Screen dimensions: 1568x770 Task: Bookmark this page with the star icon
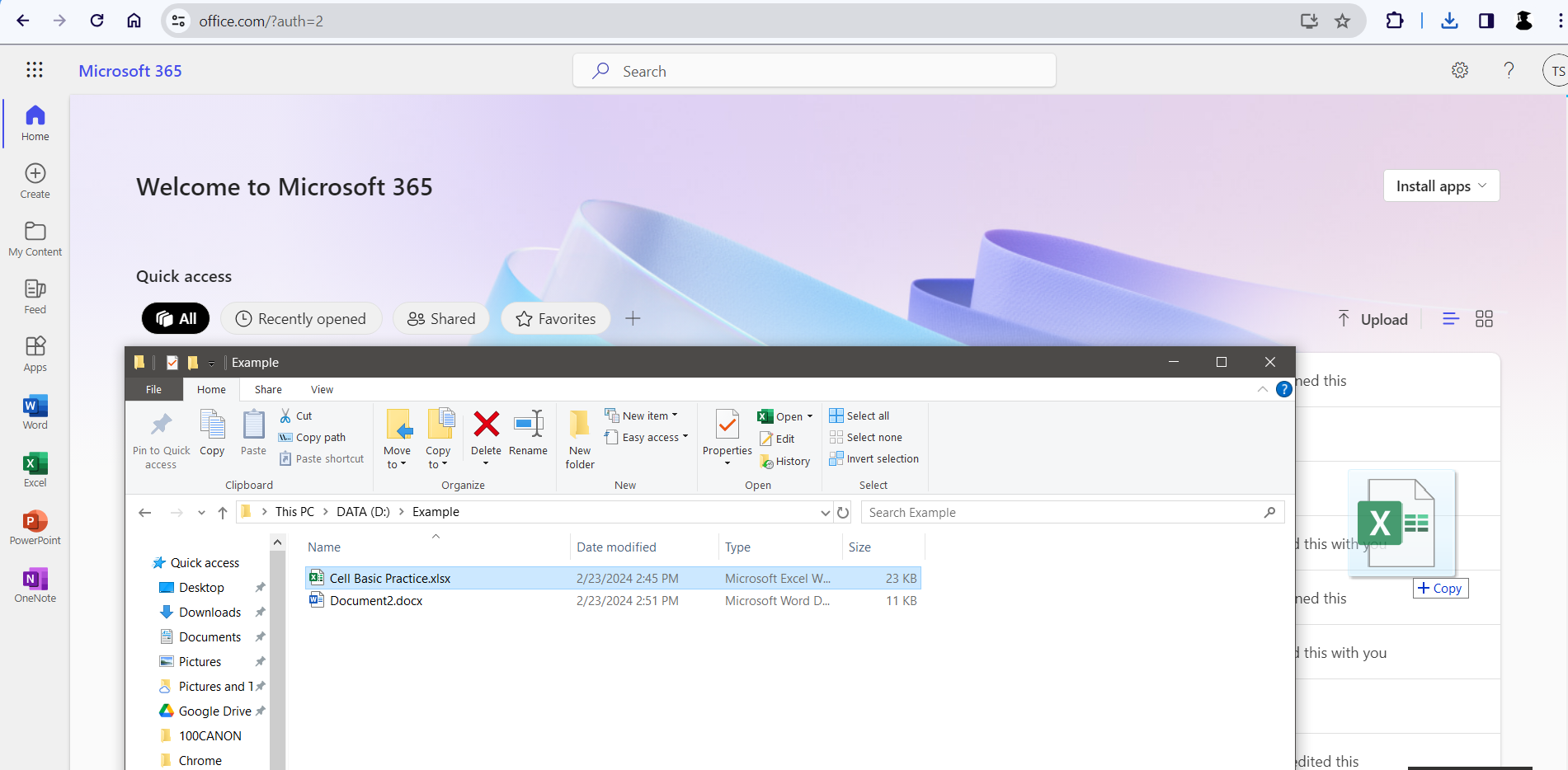coord(1343,21)
